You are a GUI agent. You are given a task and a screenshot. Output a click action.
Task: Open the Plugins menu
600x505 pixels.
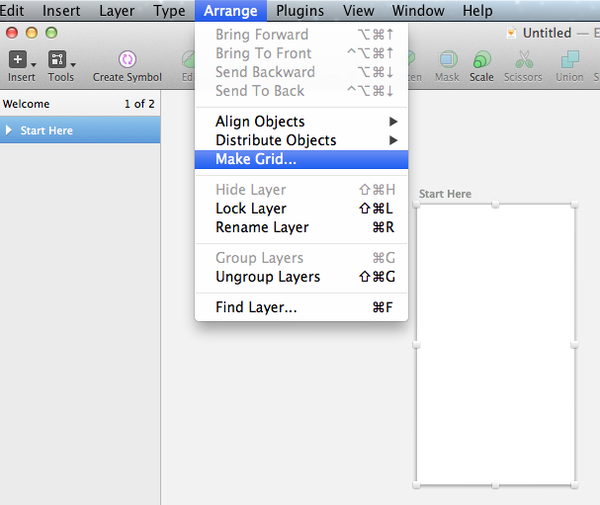click(300, 11)
